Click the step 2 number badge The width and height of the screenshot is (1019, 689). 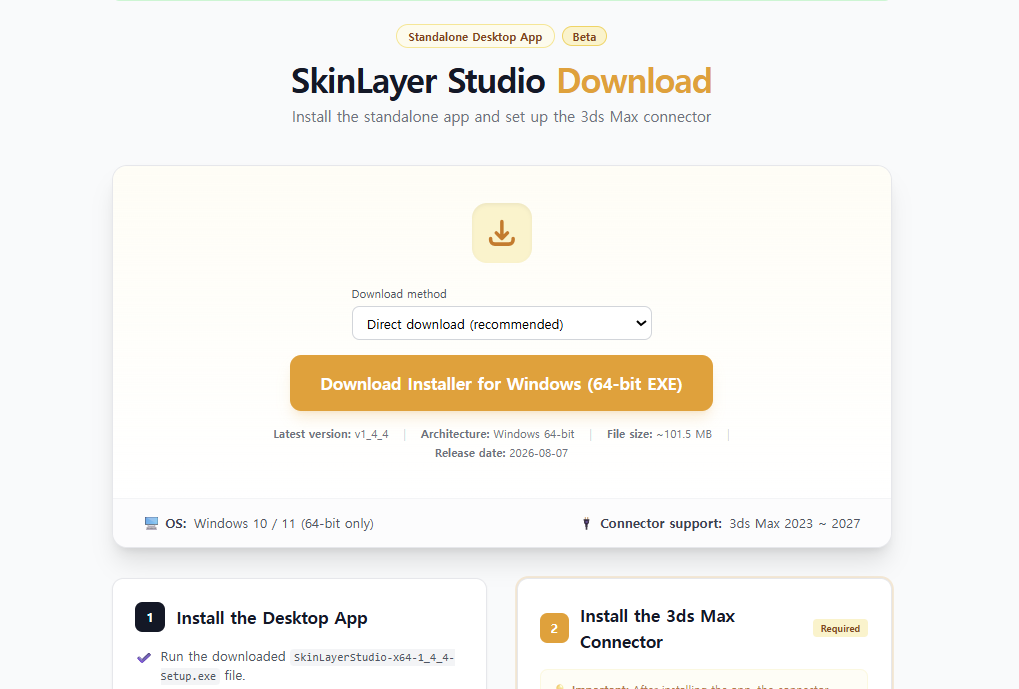554,629
